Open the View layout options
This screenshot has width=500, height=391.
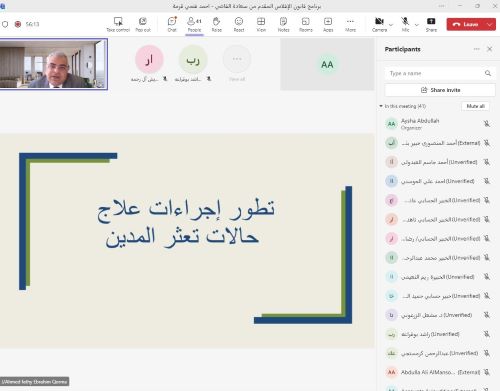tap(261, 24)
